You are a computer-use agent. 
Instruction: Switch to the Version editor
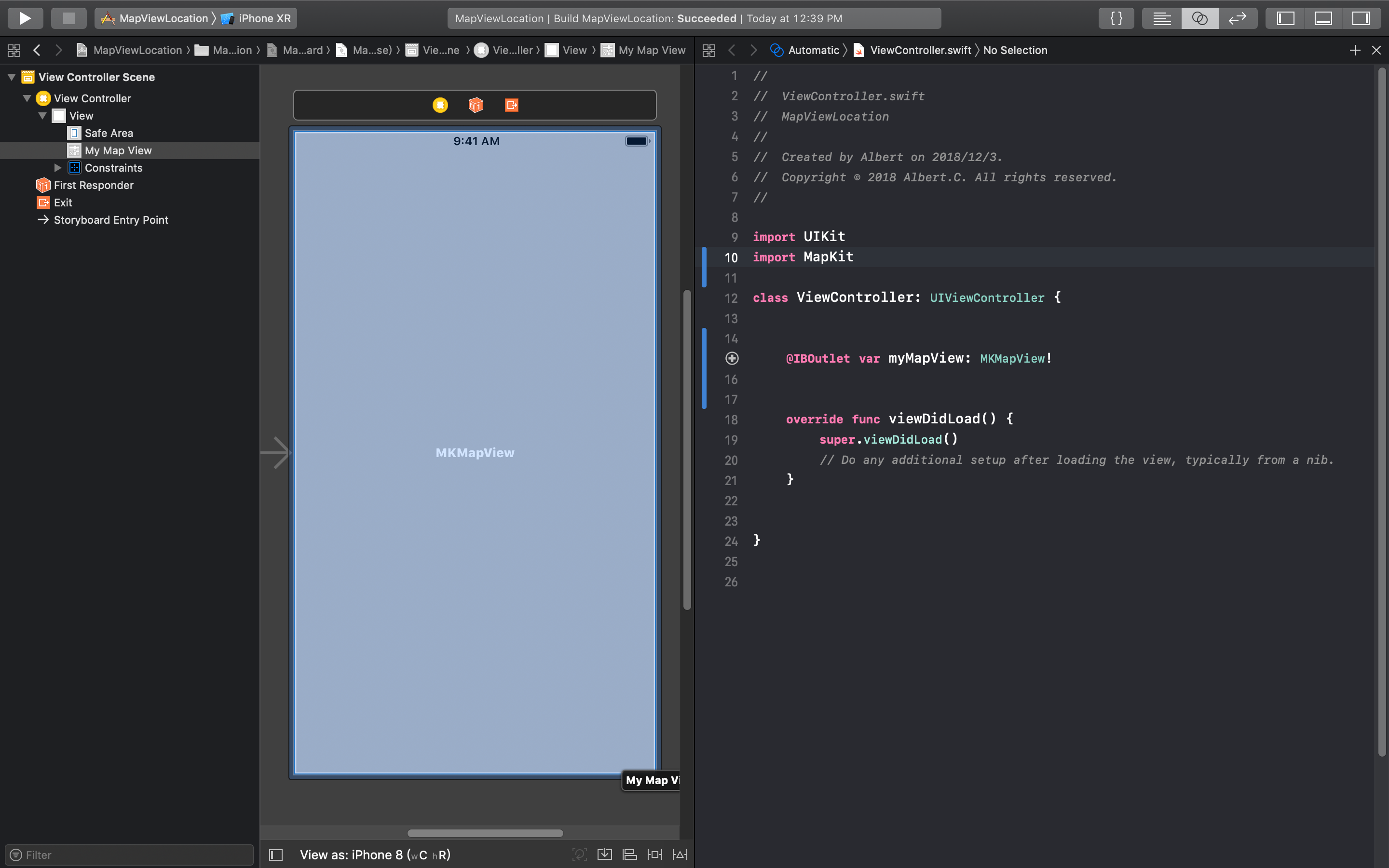[x=1238, y=18]
